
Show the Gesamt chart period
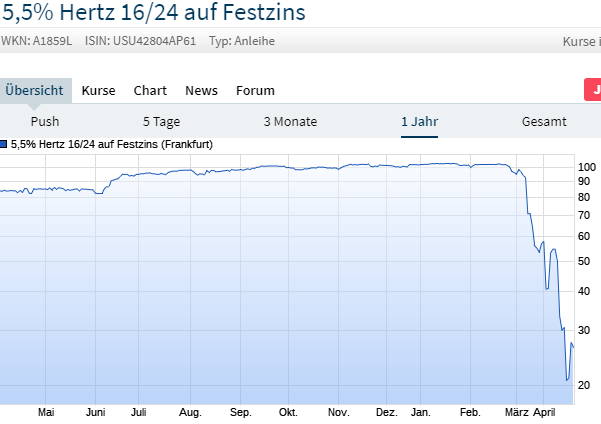pos(544,122)
